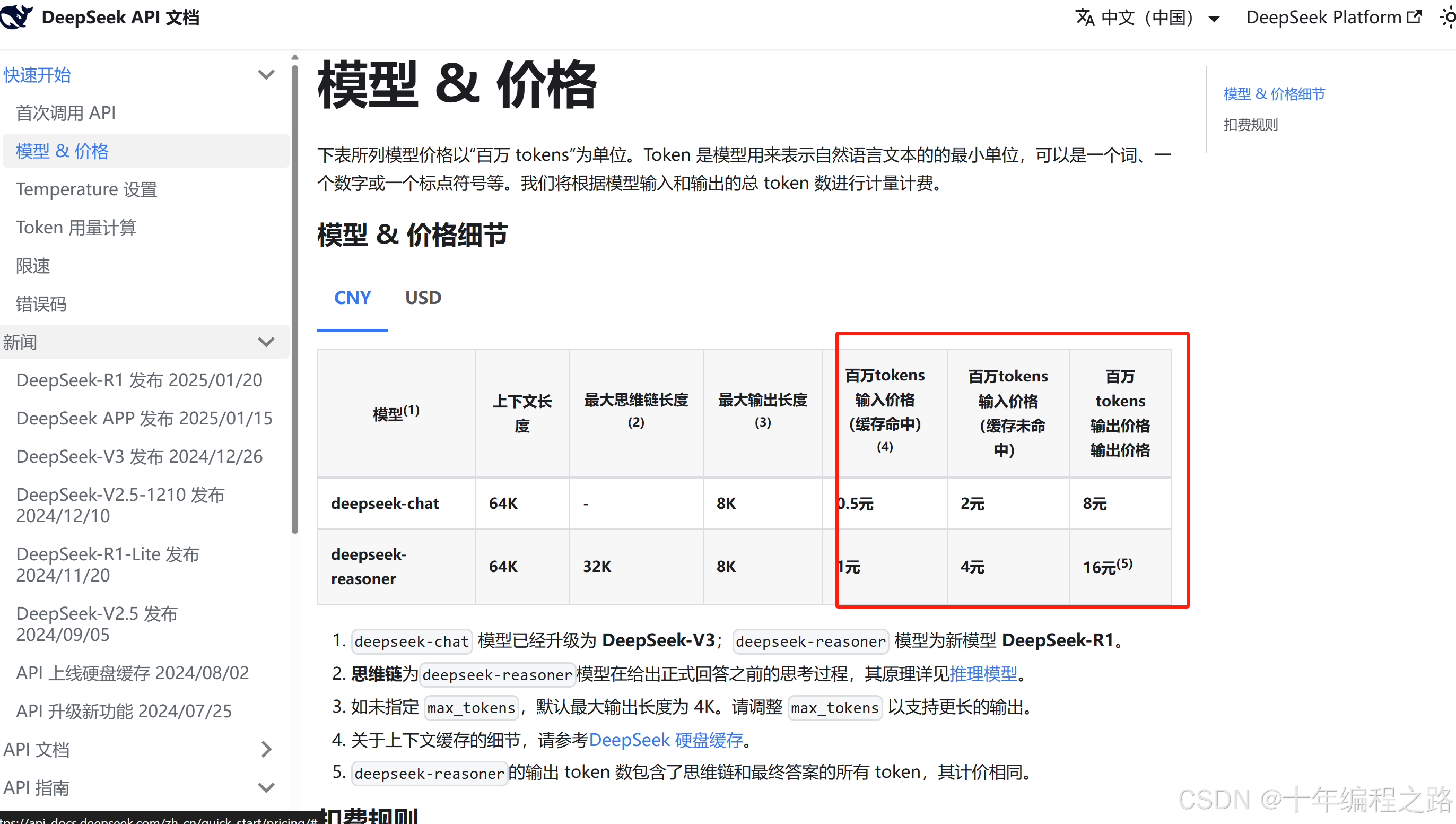Jump to 扣费规则 in page outline

(x=1250, y=125)
